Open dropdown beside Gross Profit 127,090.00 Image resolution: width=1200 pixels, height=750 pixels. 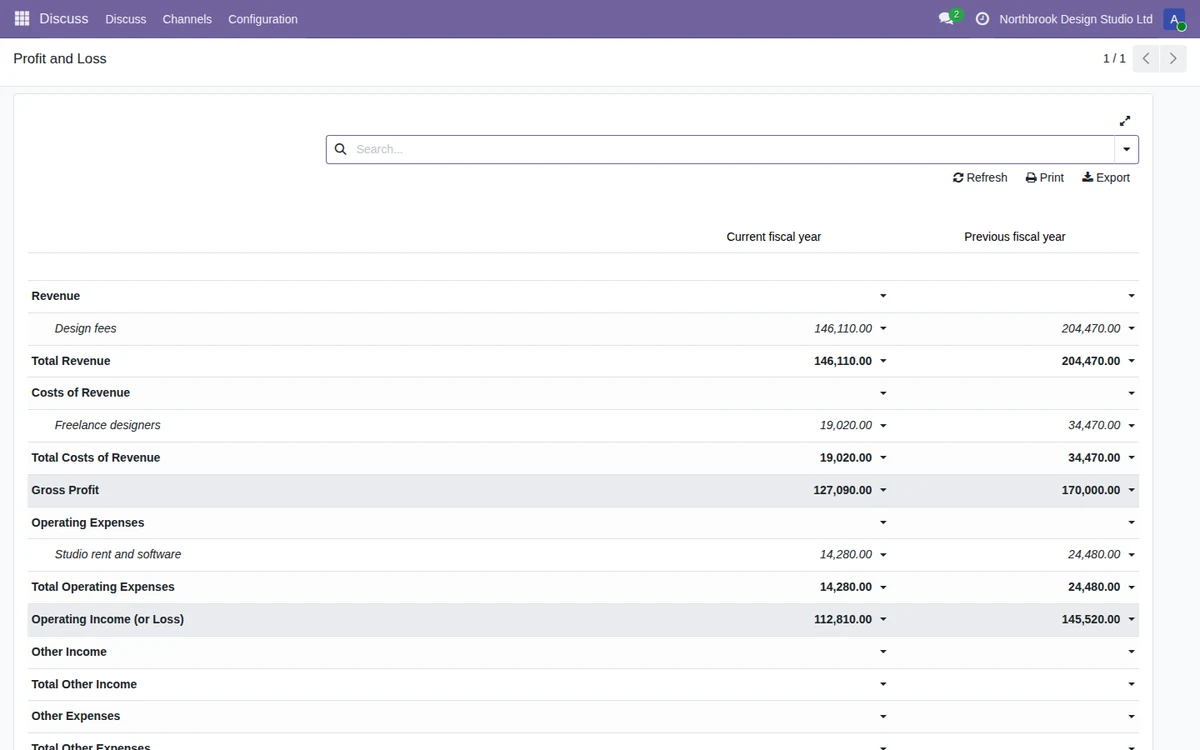pos(883,490)
